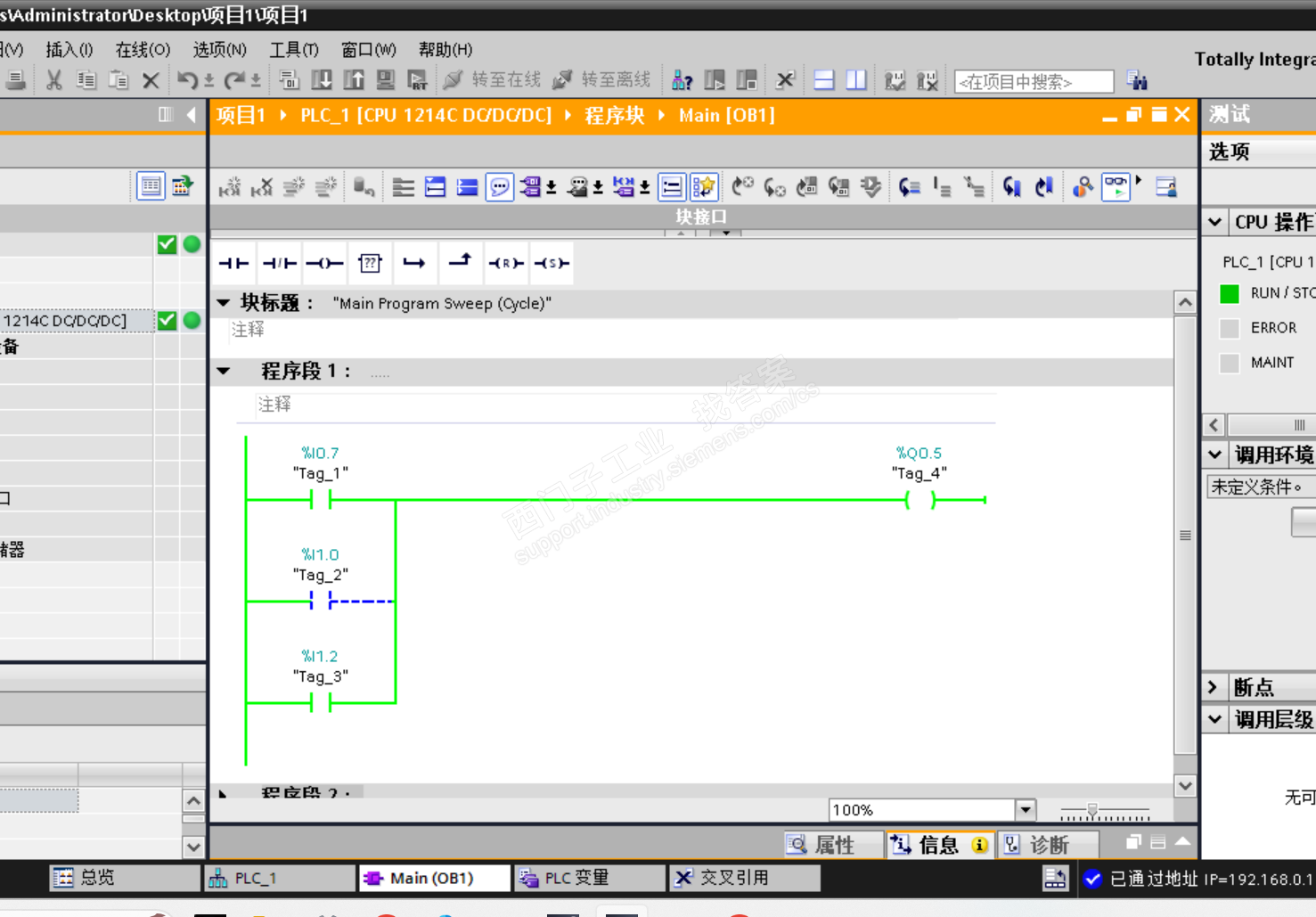Click the download to device icon
This screenshot has width=1316, height=917.
322,80
